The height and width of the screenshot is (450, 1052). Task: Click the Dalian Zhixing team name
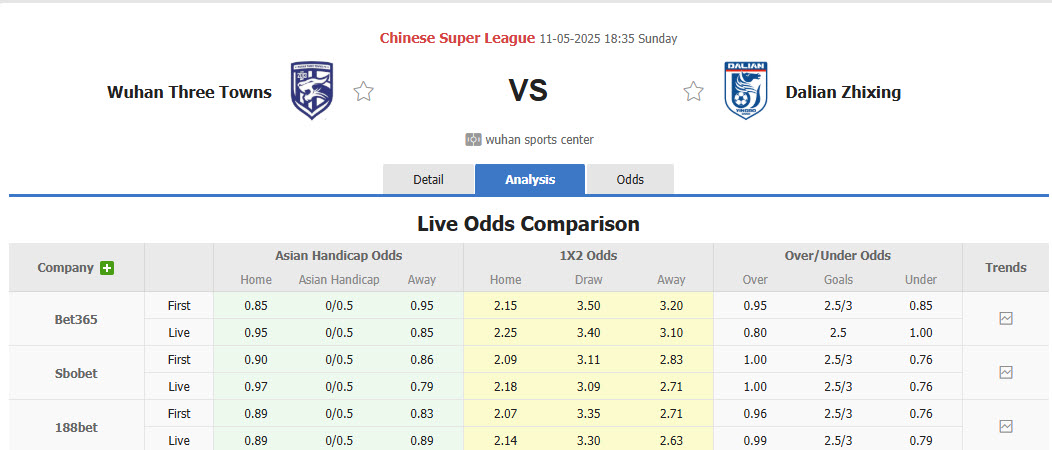pos(843,92)
